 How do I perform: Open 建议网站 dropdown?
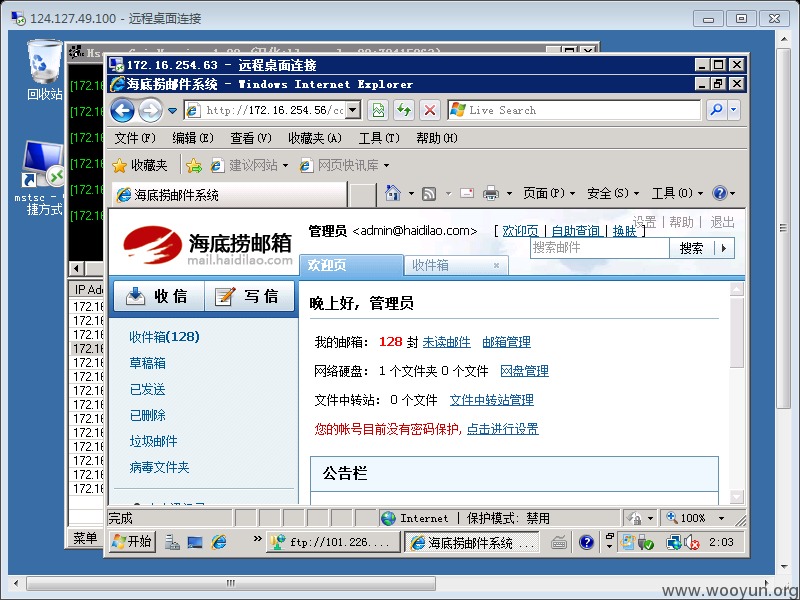(249, 165)
